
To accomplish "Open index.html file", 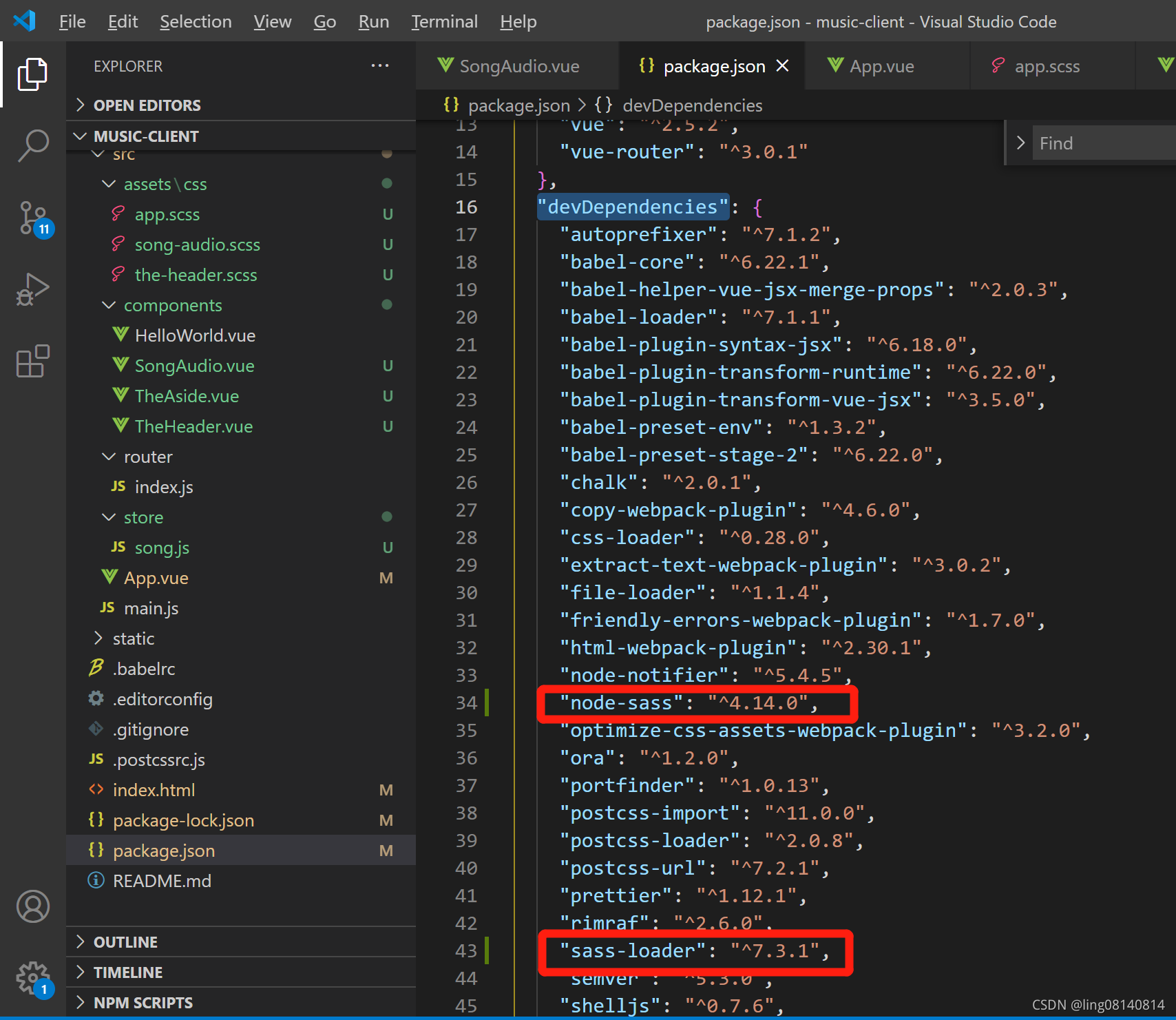I will click(241, 790).
